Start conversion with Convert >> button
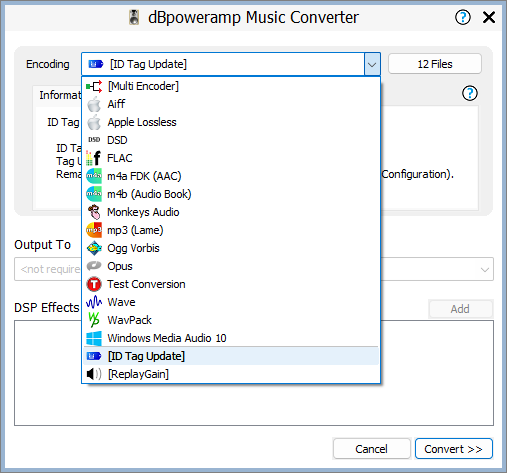The height and width of the screenshot is (473, 507). (453, 449)
